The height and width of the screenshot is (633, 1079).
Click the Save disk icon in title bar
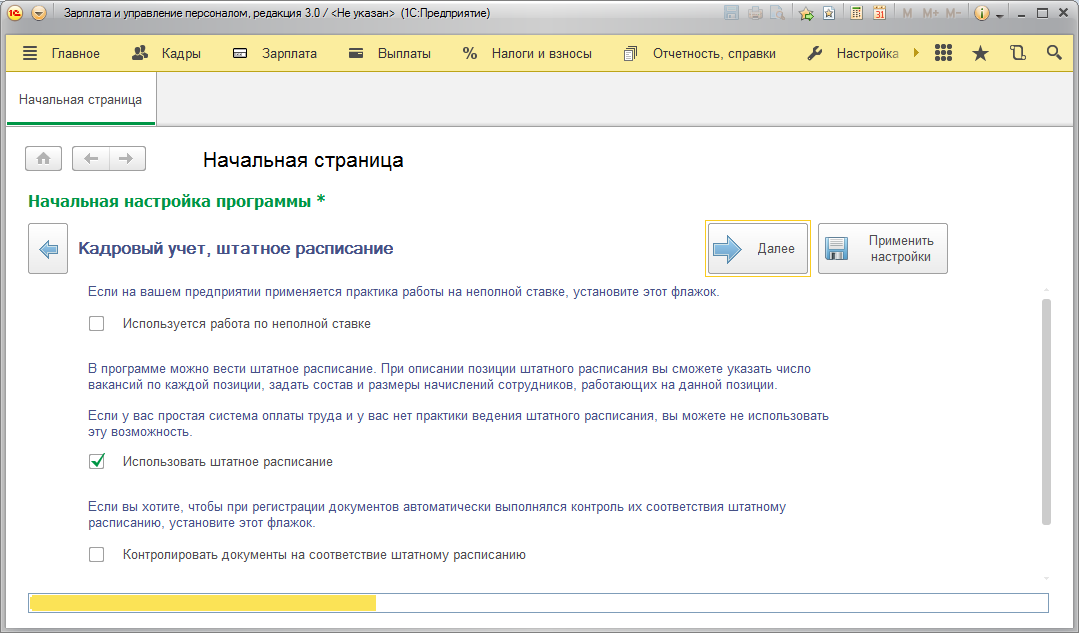(731, 13)
